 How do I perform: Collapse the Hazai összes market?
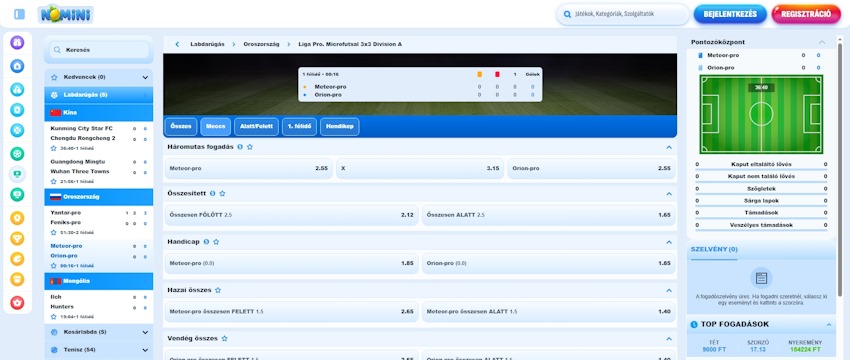669,290
